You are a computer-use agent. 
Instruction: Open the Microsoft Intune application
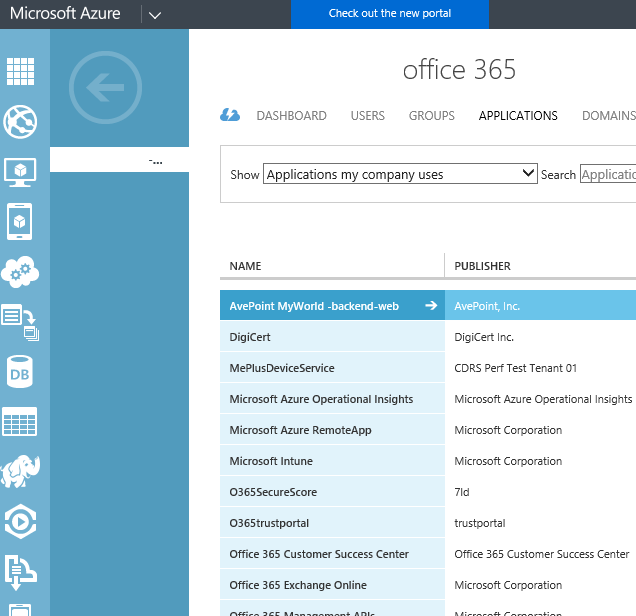(x=271, y=461)
